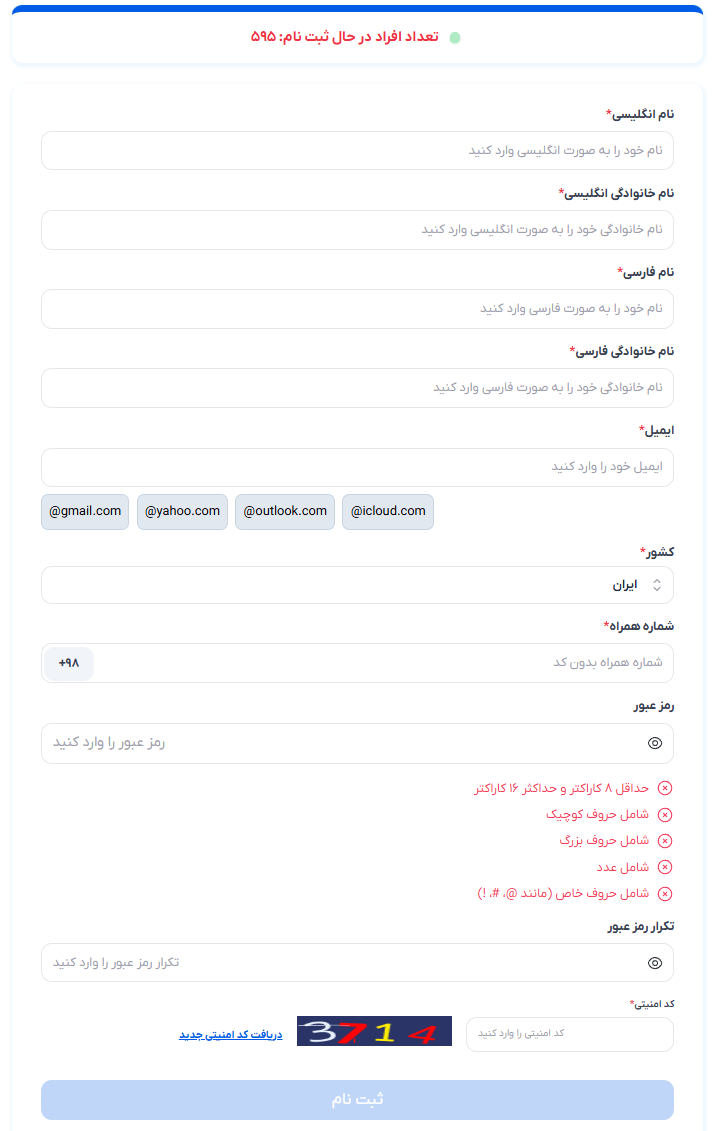This screenshot has height=1131, width=721.
Task: Pick the @outlook.com email suffix
Action: point(285,511)
